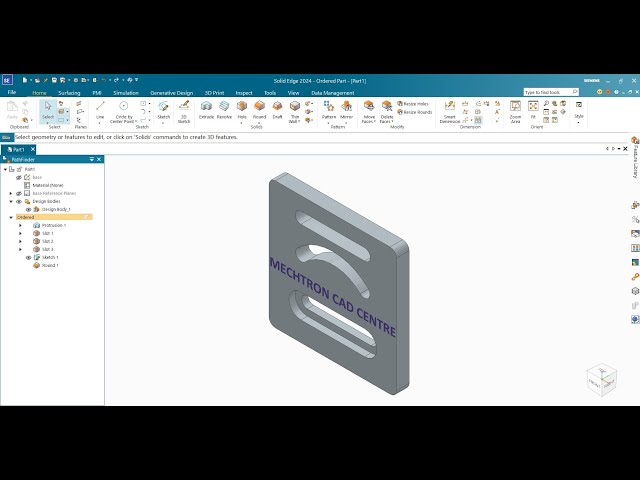The image size is (640, 480).
Task: Open the Style options
Action: coord(579,112)
